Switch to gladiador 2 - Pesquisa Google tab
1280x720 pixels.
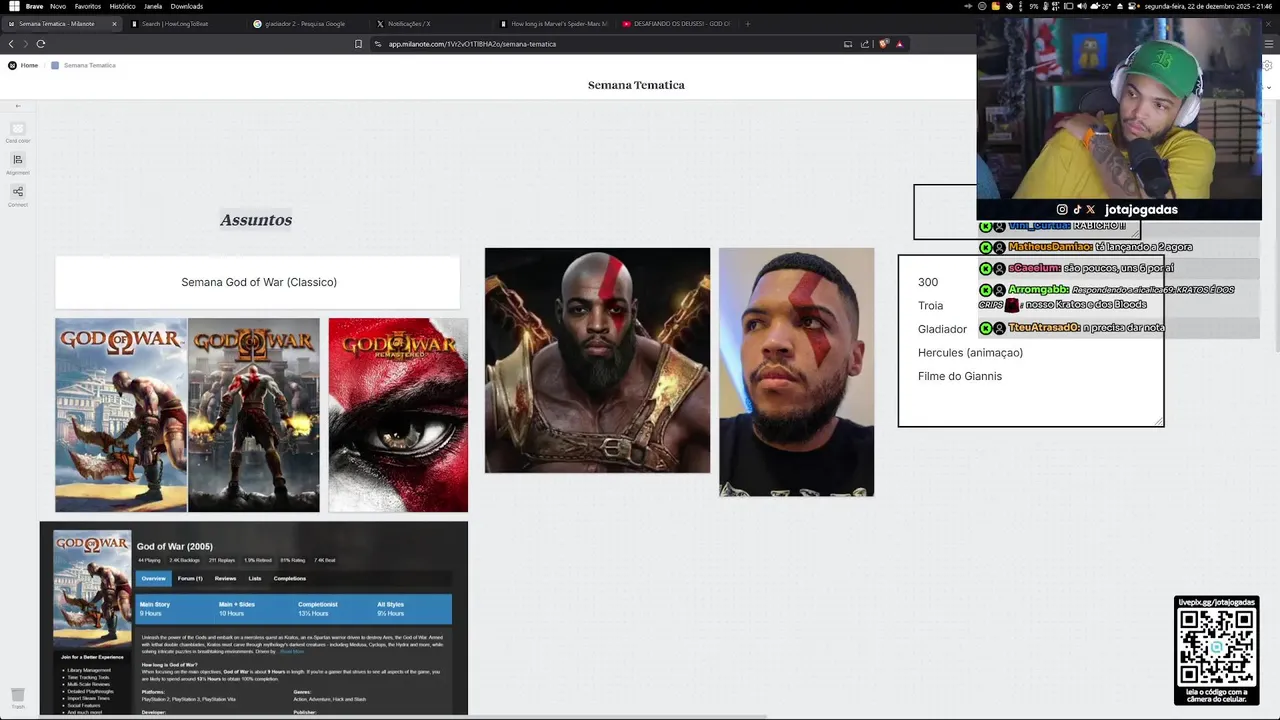308,24
